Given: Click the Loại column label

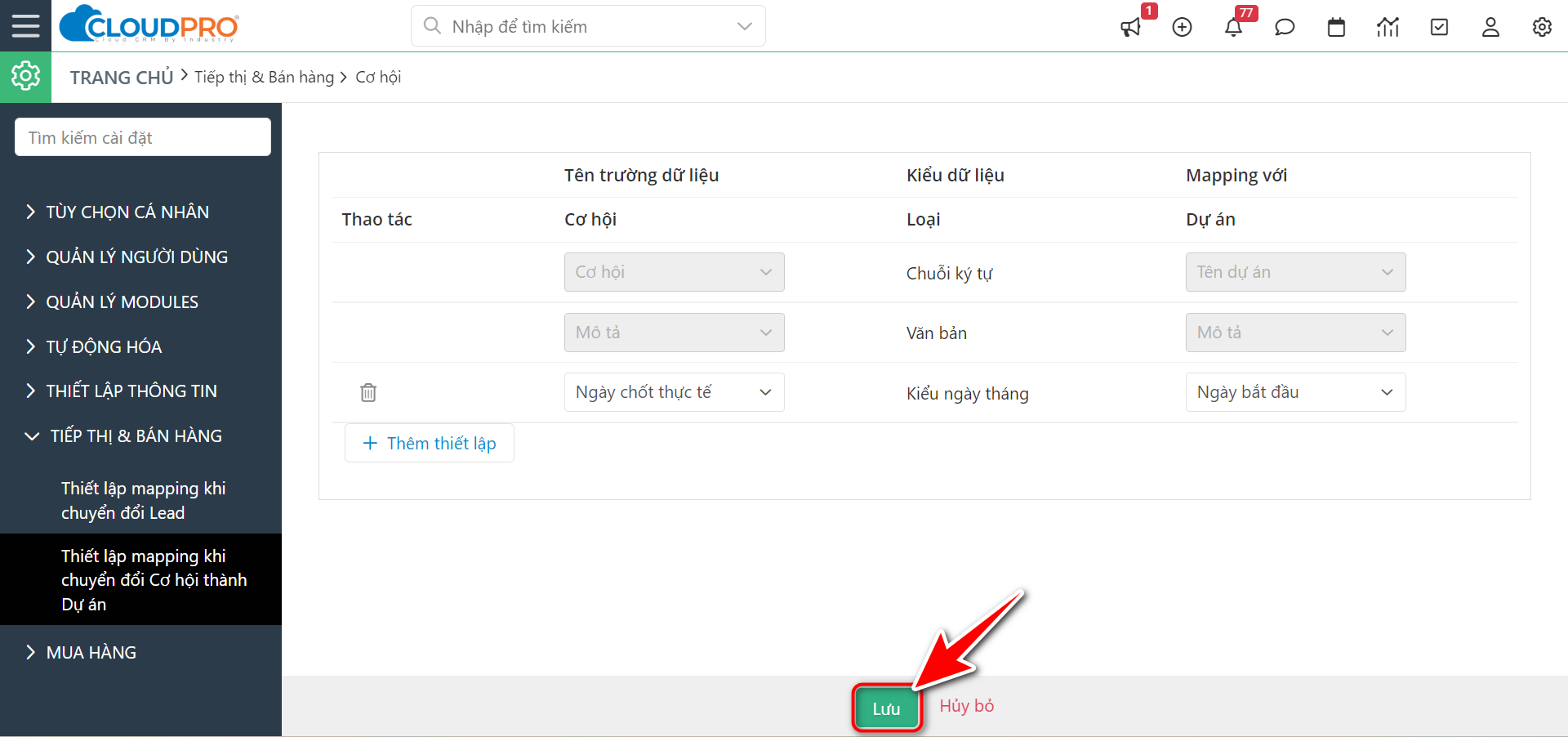Looking at the screenshot, I should click(x=924, y=219).
